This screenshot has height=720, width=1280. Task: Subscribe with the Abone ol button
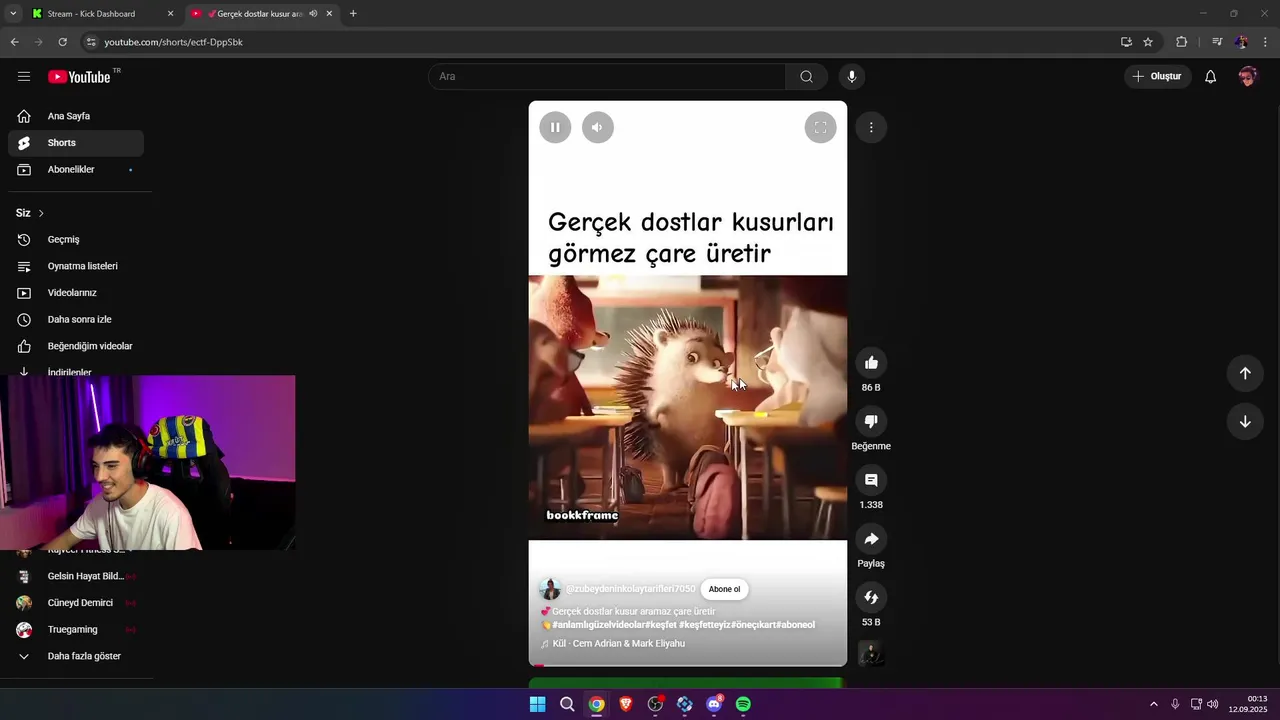[x=724, y=589]
